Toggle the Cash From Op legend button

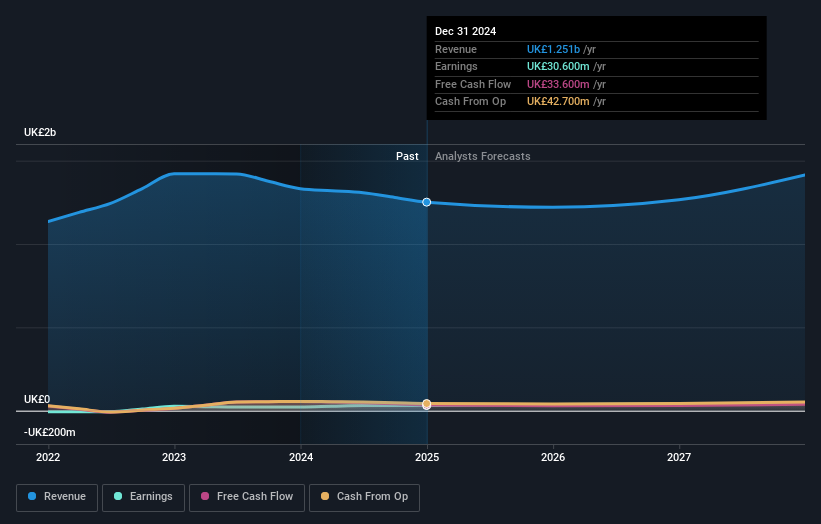pos(364,497)
